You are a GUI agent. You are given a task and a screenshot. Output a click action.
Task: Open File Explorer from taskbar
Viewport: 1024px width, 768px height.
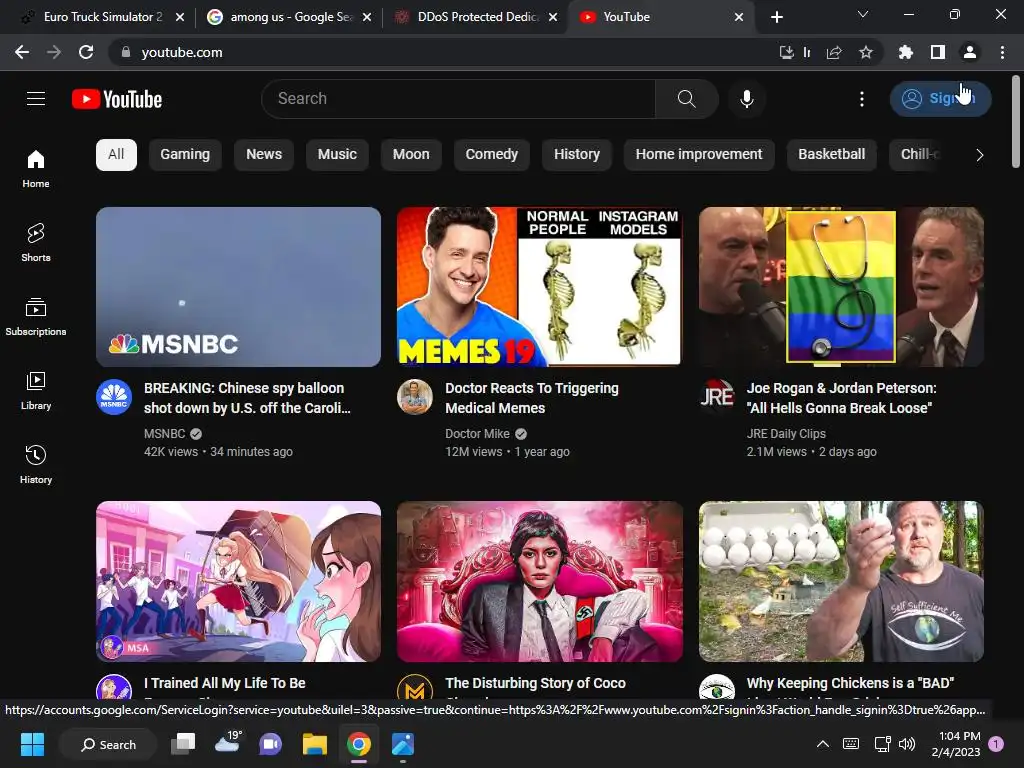pos(315,744)
